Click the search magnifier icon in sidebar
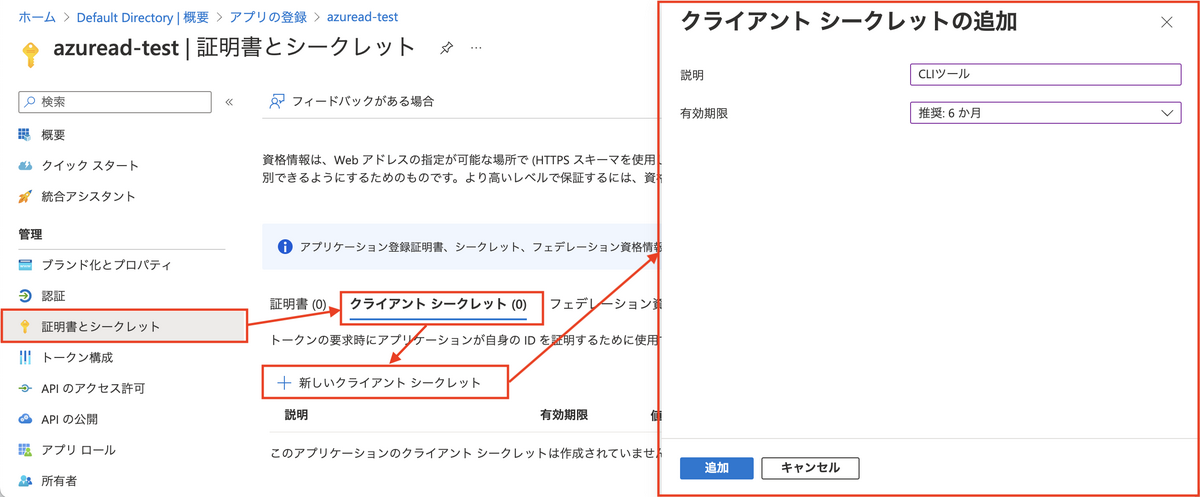Screen dimensions: 1200x497 [30, 102]
